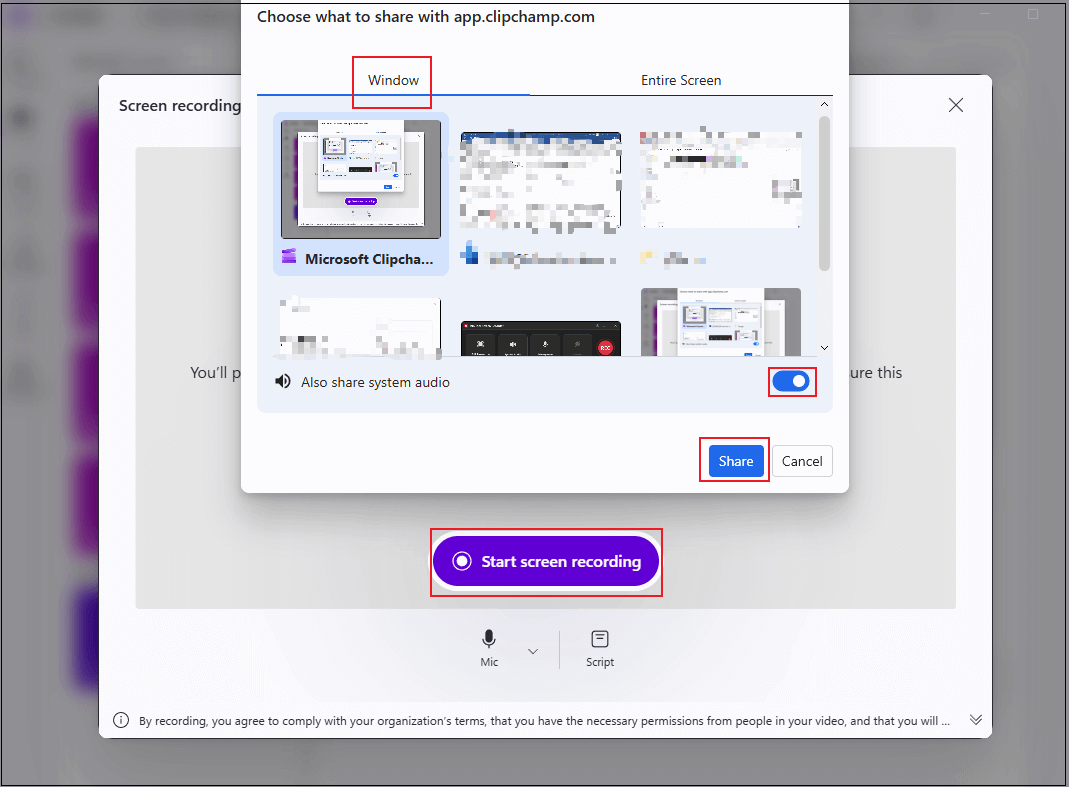Click the info icon near the recording disclaimer
The width and height of the screenshot is (1069, 787).
(121, 720)
